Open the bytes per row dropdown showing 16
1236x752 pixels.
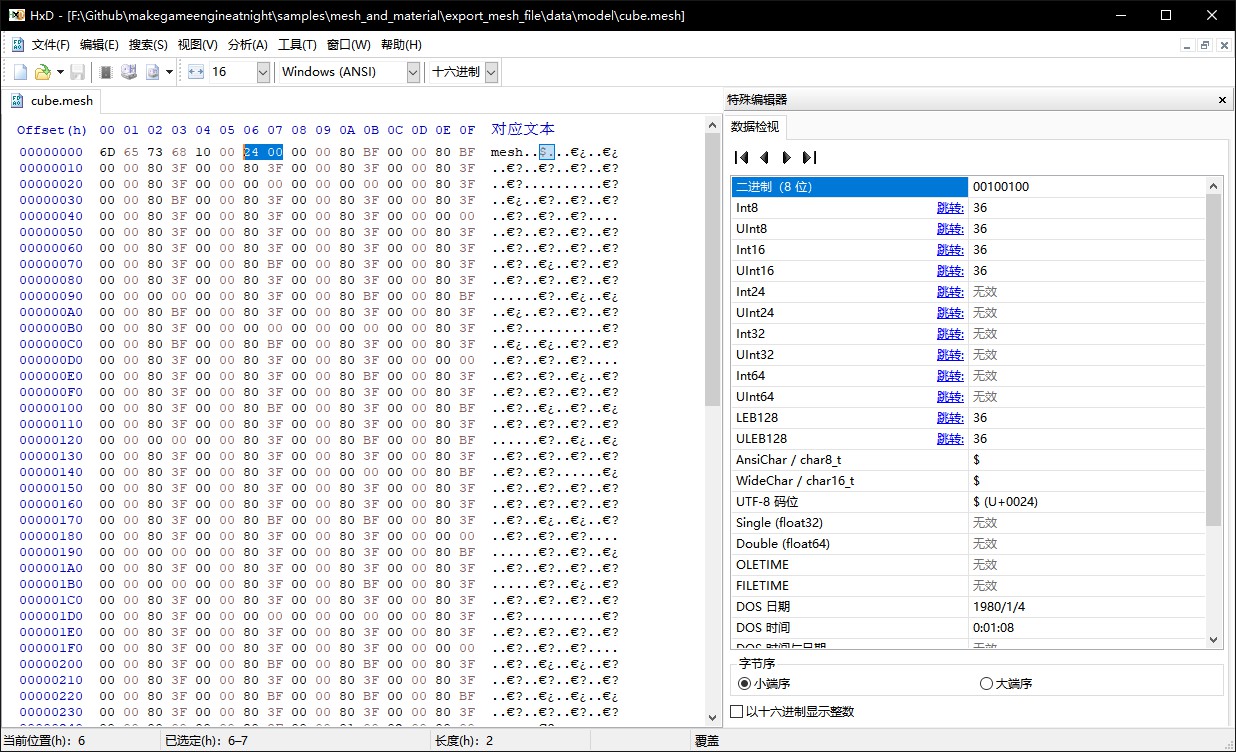[263, 72]
